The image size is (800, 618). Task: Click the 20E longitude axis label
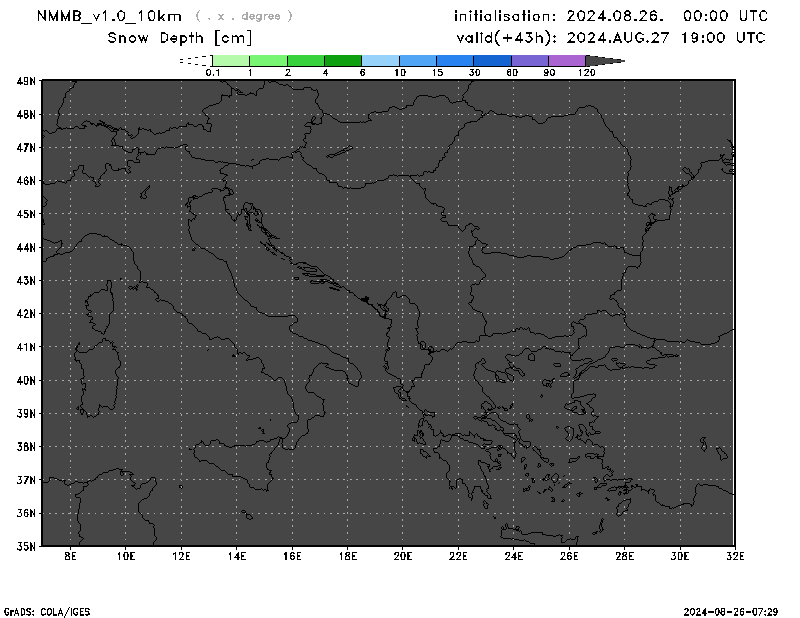coord(403,554)
